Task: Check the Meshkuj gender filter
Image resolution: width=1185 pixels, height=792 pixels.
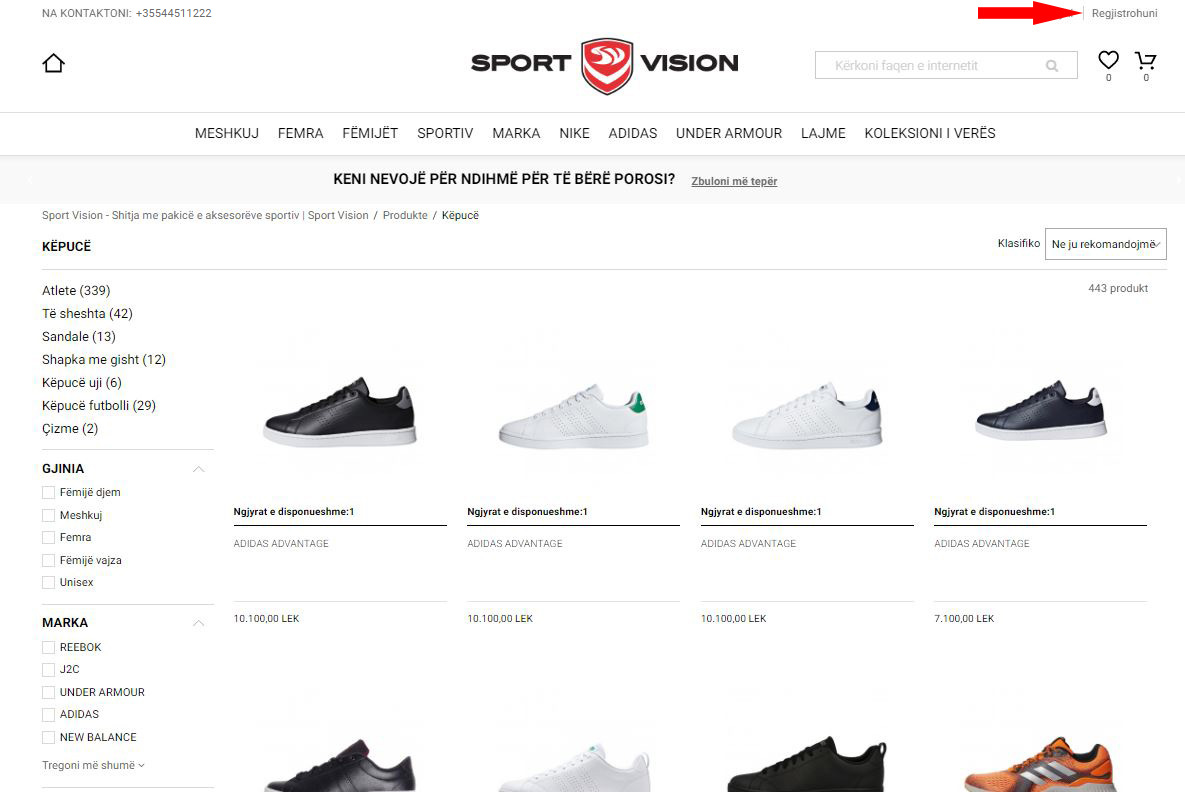Action: click(x=48, y=515)
